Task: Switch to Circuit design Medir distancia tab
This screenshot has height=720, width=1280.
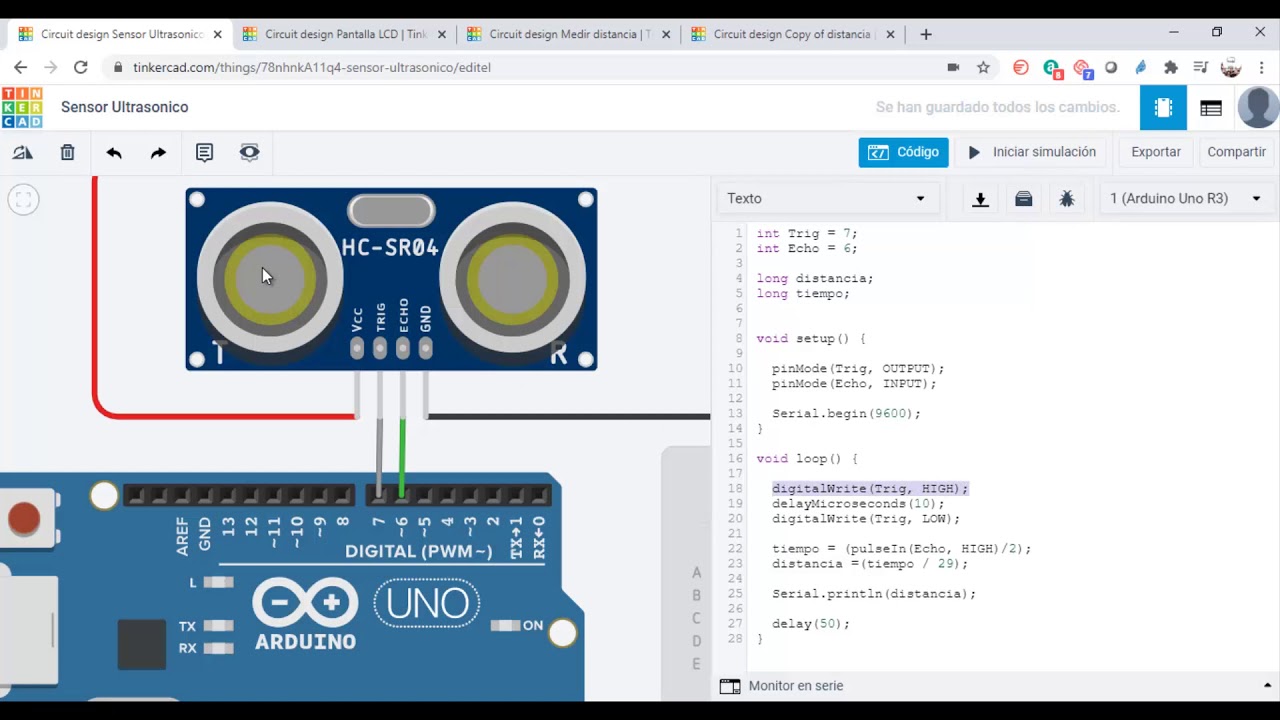Action: point(569,34)
